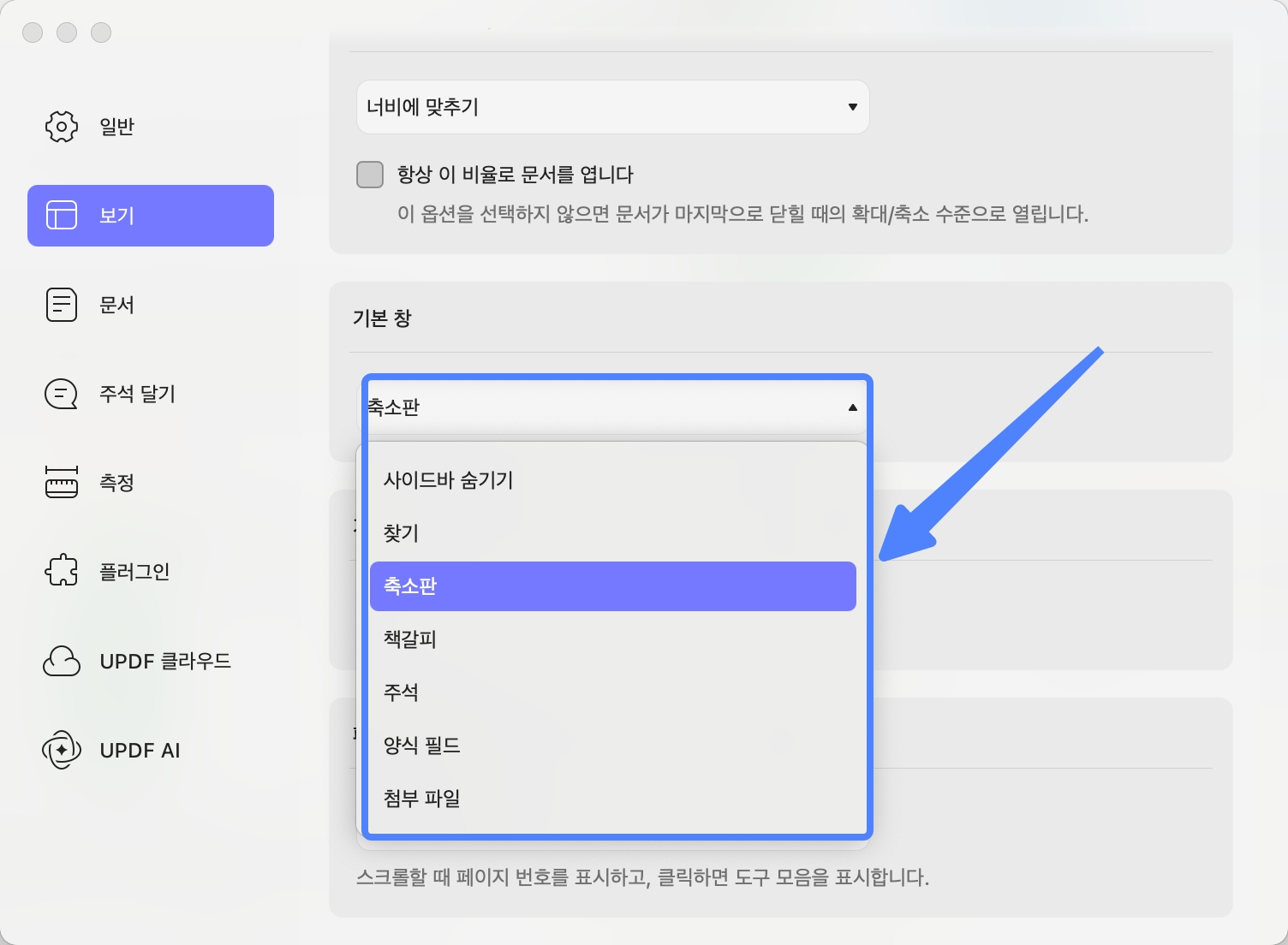The image size is (1288, 945).
Task: Click the arrow of 너비에 맞추기 dropdown
Action: (x=853, y=107)
